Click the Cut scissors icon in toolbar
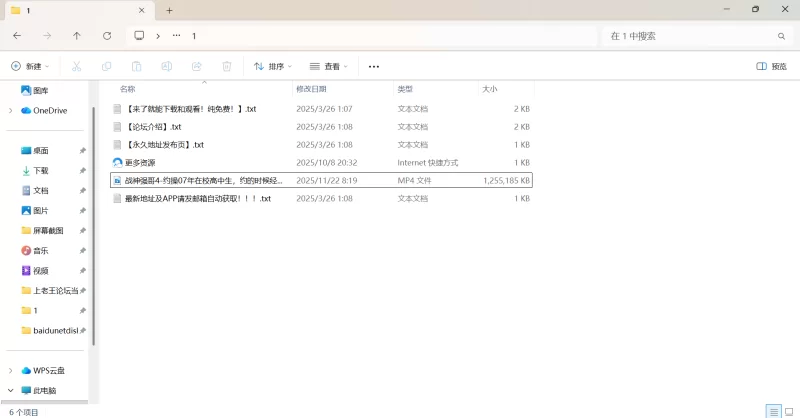800x418 pixels. [x=76, y=66]
